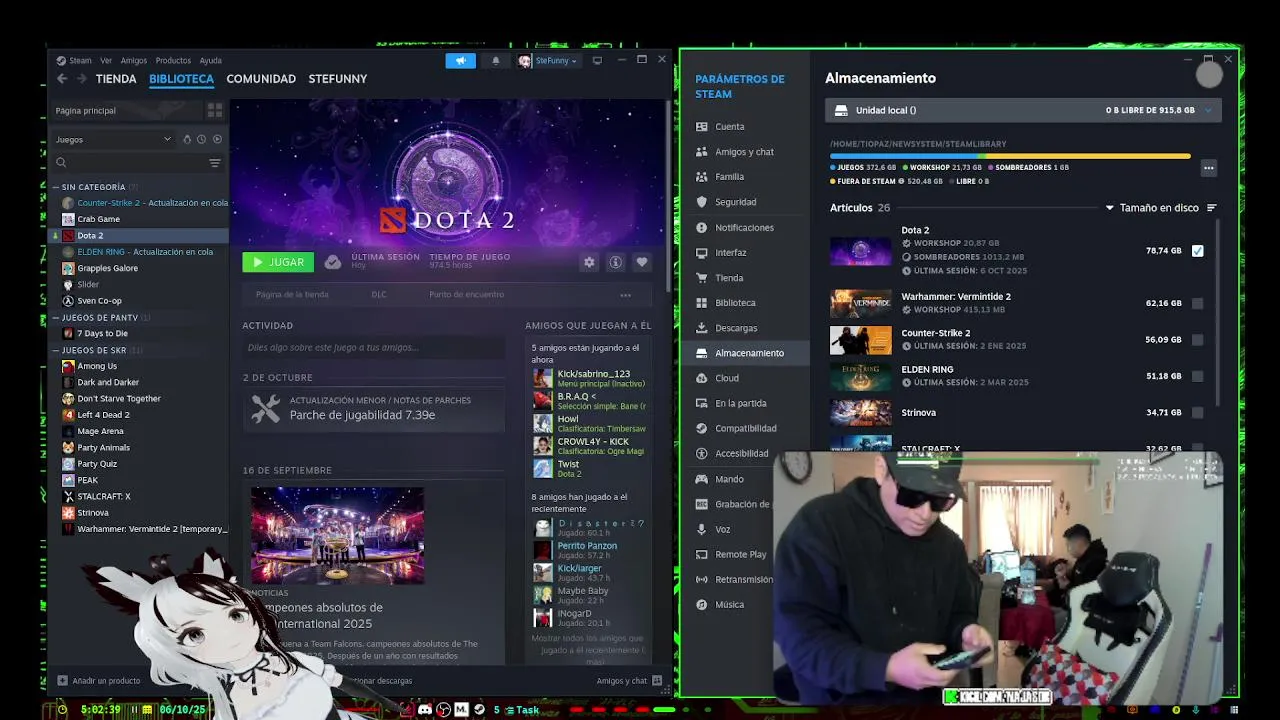1280x720 pixels.
Task: Go back with the library back arrow
Action: tap(62, 79)
